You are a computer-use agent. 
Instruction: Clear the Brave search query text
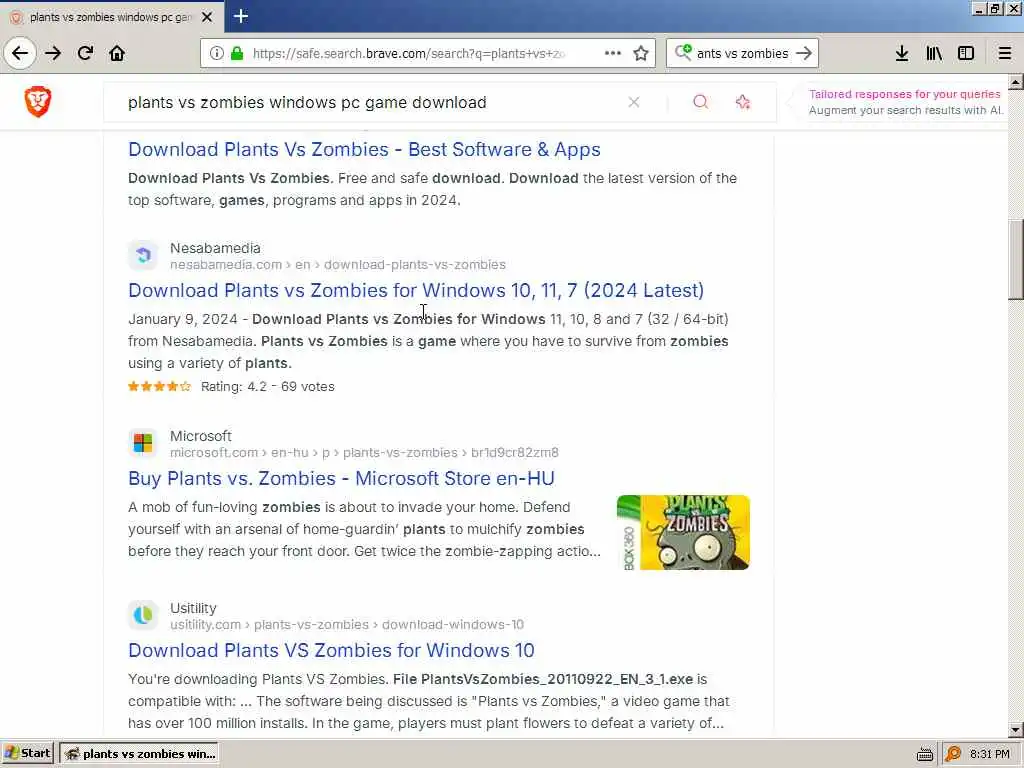(x=633, y=102)
